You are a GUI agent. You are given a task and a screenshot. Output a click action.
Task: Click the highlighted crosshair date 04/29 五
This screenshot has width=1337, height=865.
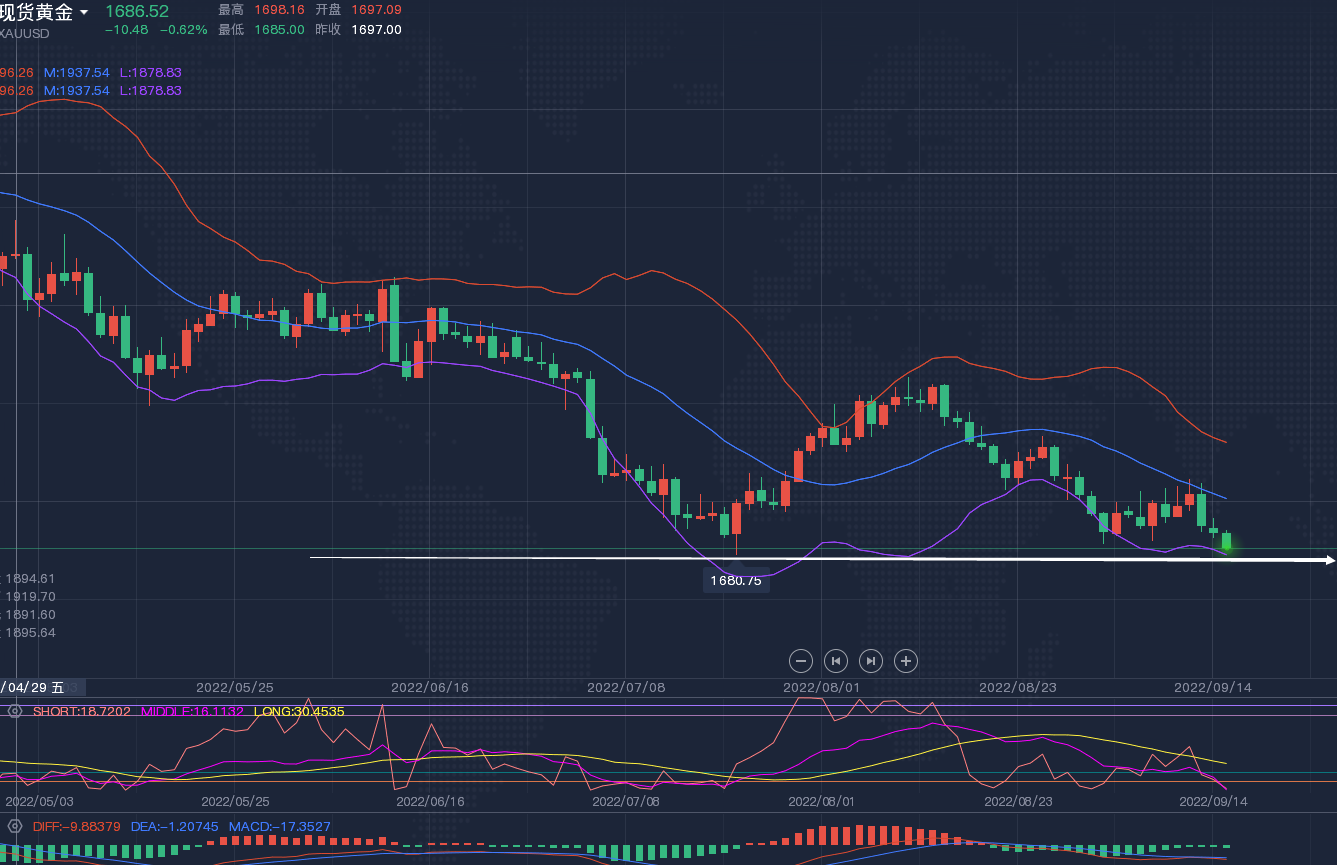tap(32, 687)
